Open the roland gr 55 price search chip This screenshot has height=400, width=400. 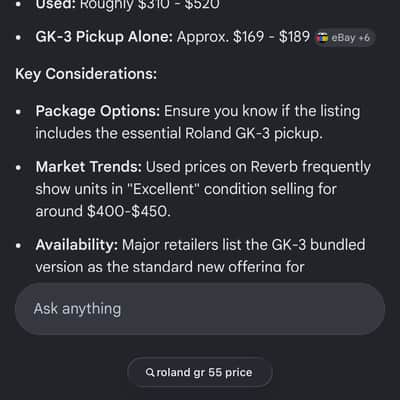point(200,372)
